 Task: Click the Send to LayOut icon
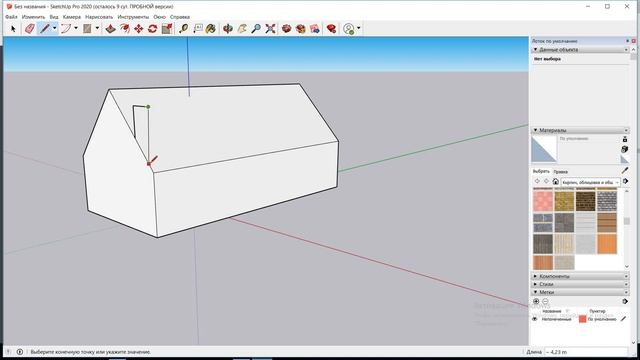point(315,29)
